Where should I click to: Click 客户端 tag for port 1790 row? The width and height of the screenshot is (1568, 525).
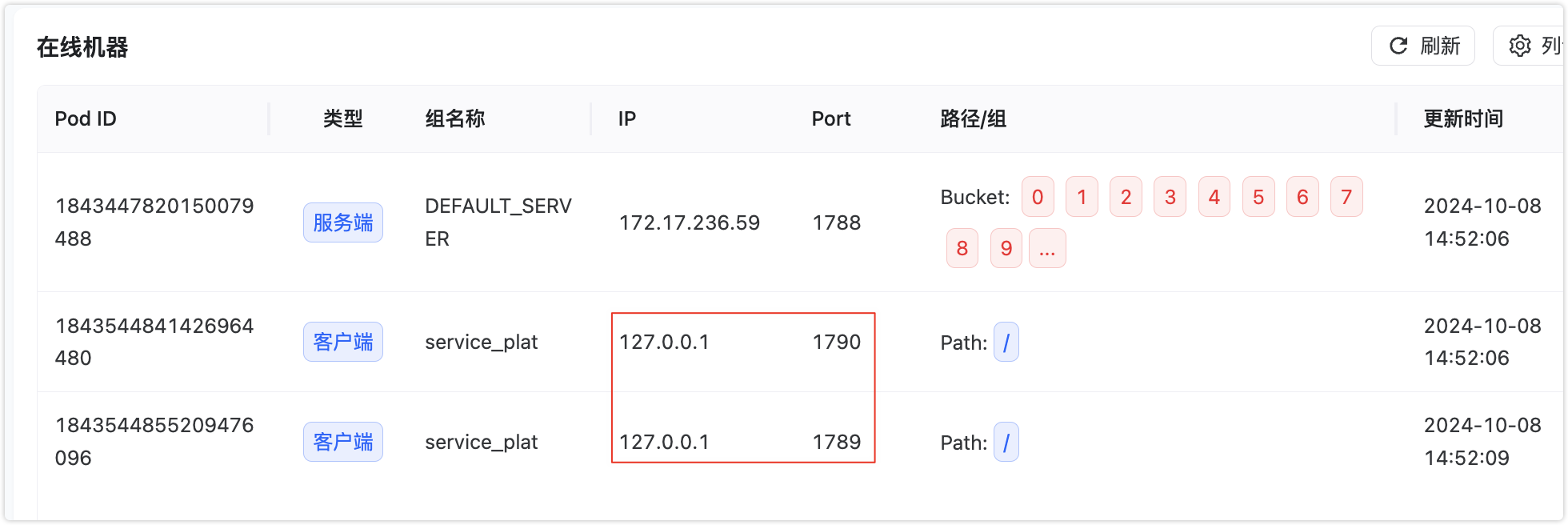tap(342, 342)
